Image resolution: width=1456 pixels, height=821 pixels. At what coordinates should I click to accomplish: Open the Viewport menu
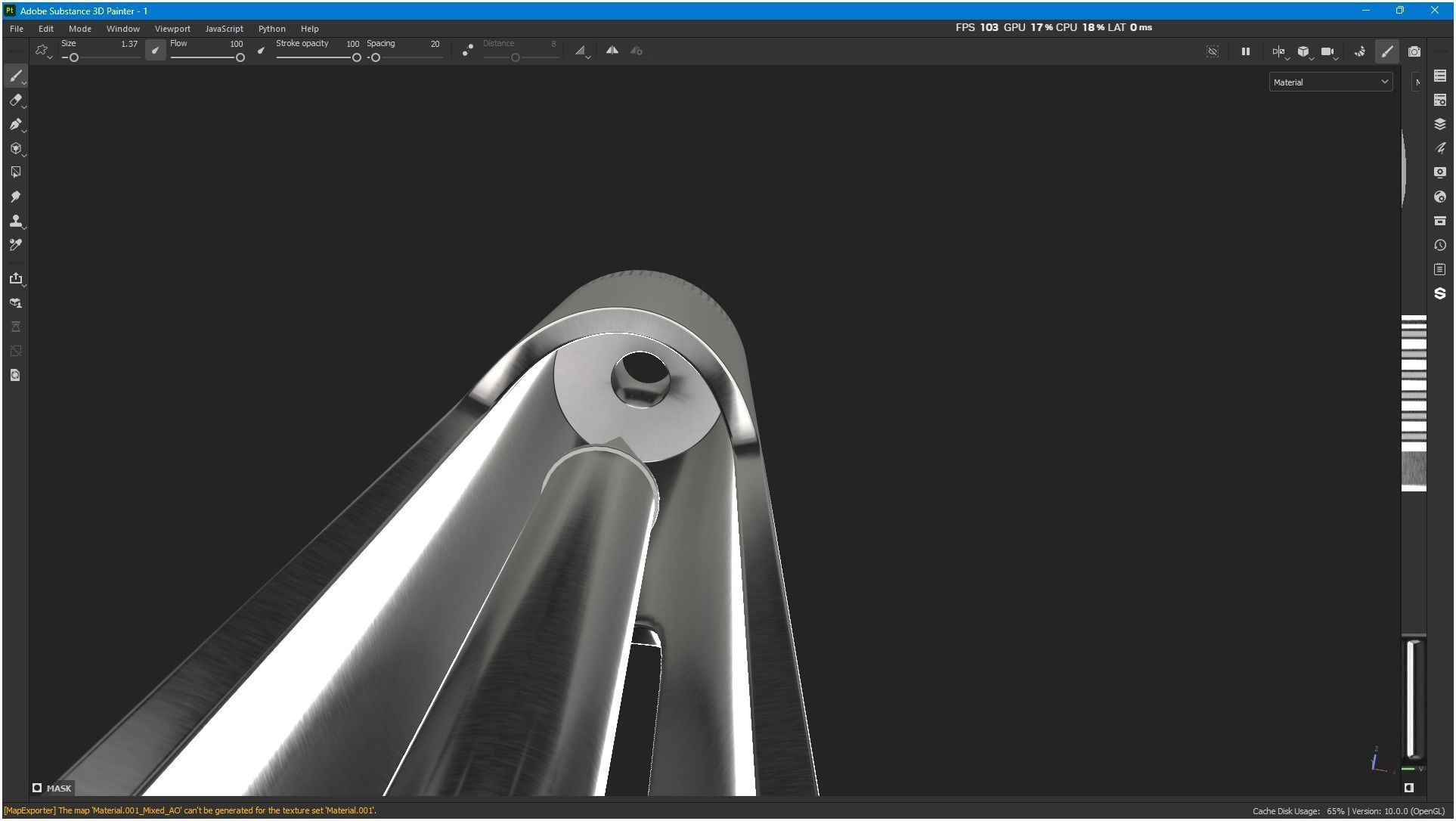[172, 29]
